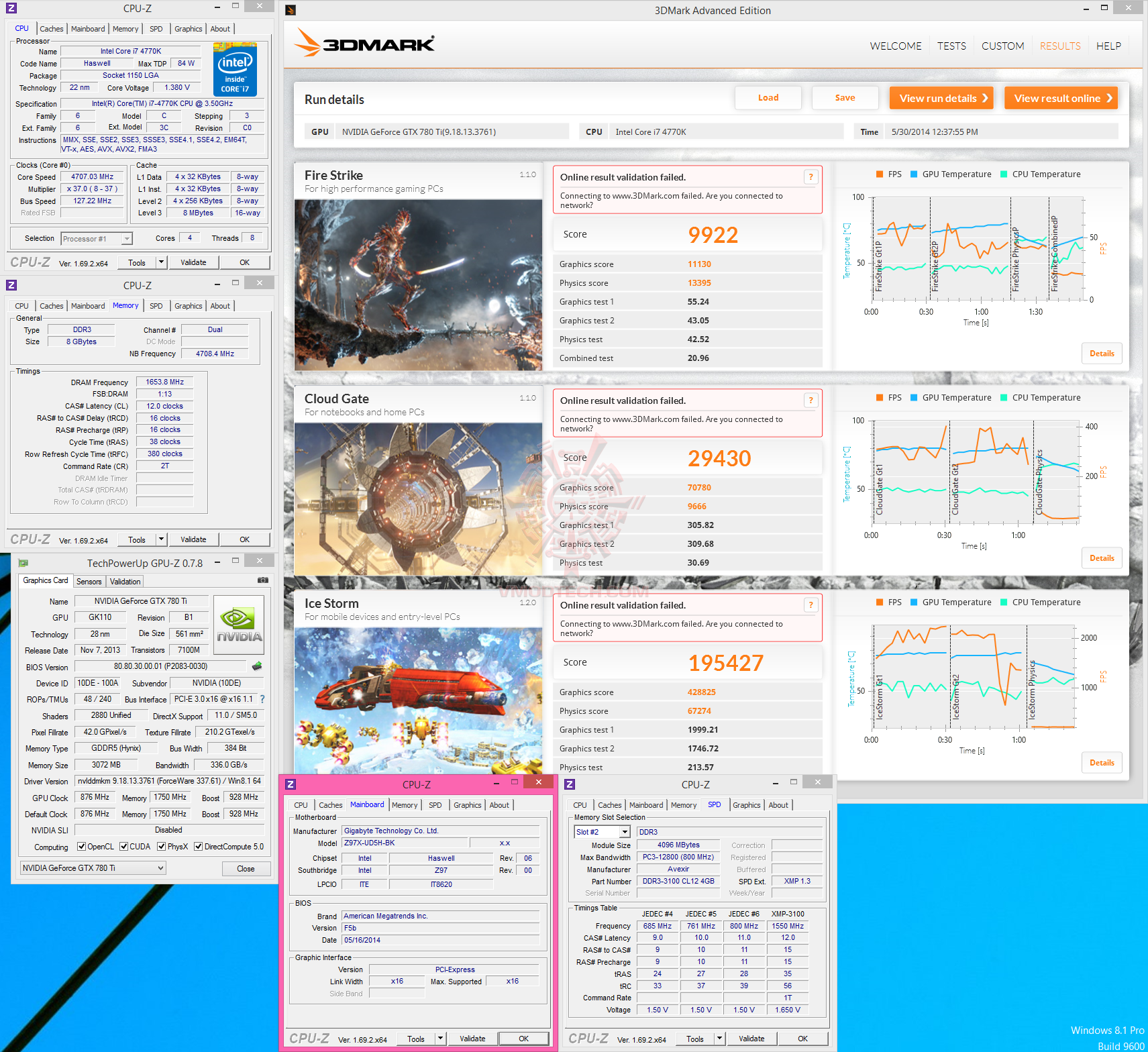Screen dimensions: 1148x1052
Task: Click the motherboard model Z97X-UD5H-BK
Action: point(405,843)
